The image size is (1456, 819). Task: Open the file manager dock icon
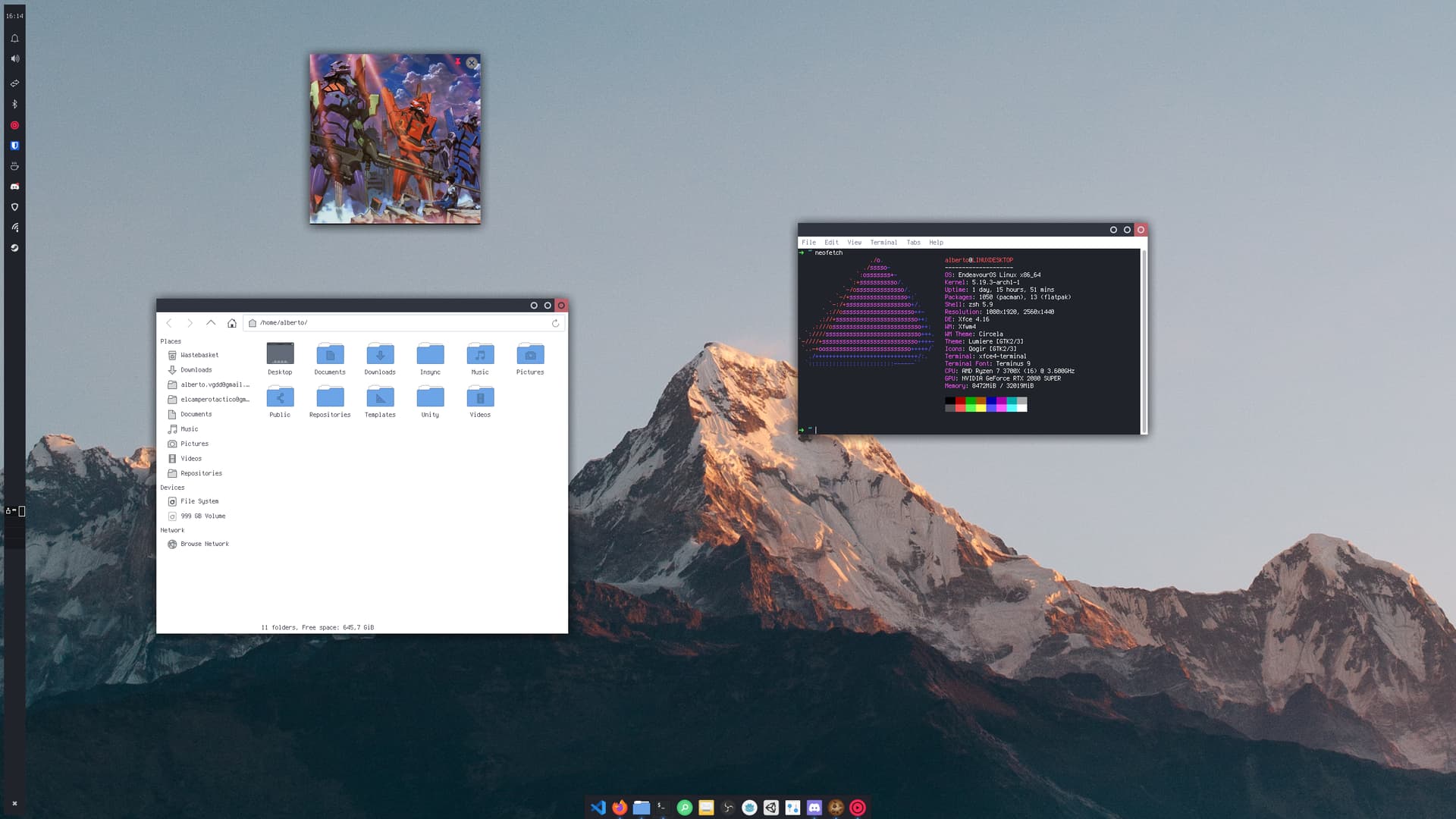[x=642, y=808]
